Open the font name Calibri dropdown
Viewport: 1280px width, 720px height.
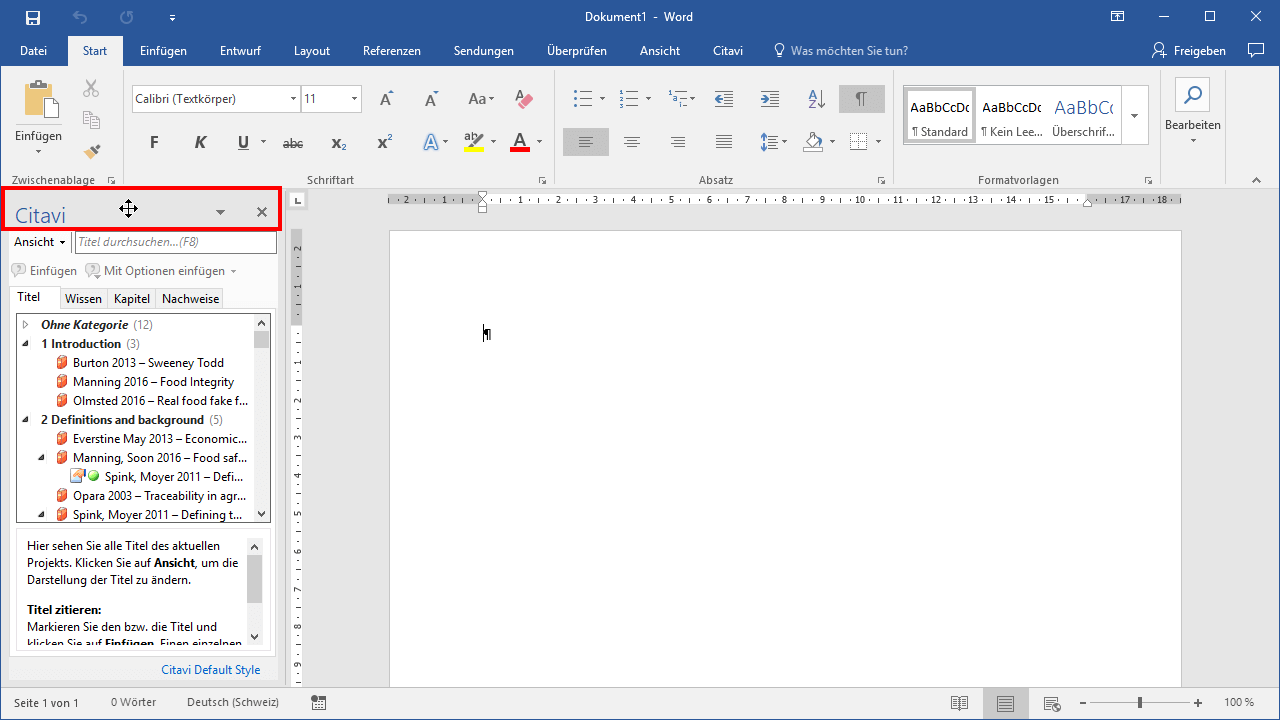click(x=293, y=99)
